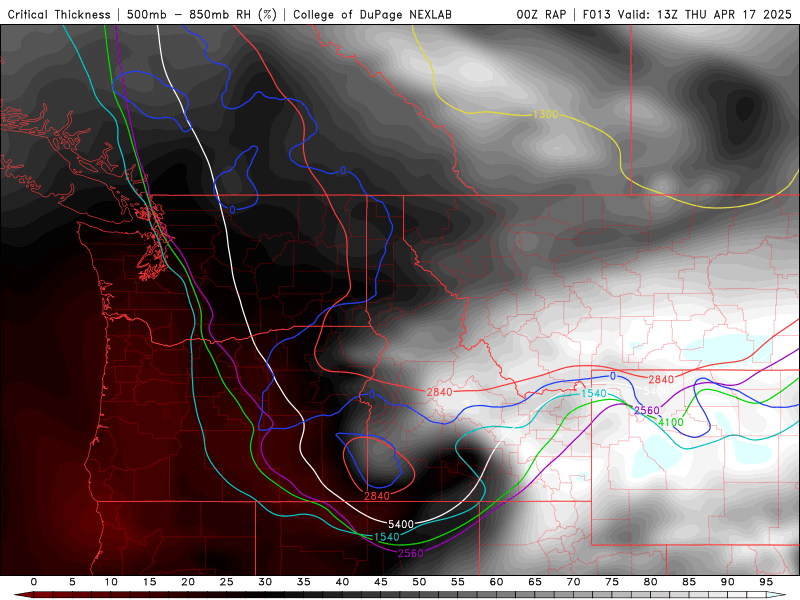Screen dimensions: 800x600
Task: Select the color bar "85" tick label
Action: tap(689, 582)
